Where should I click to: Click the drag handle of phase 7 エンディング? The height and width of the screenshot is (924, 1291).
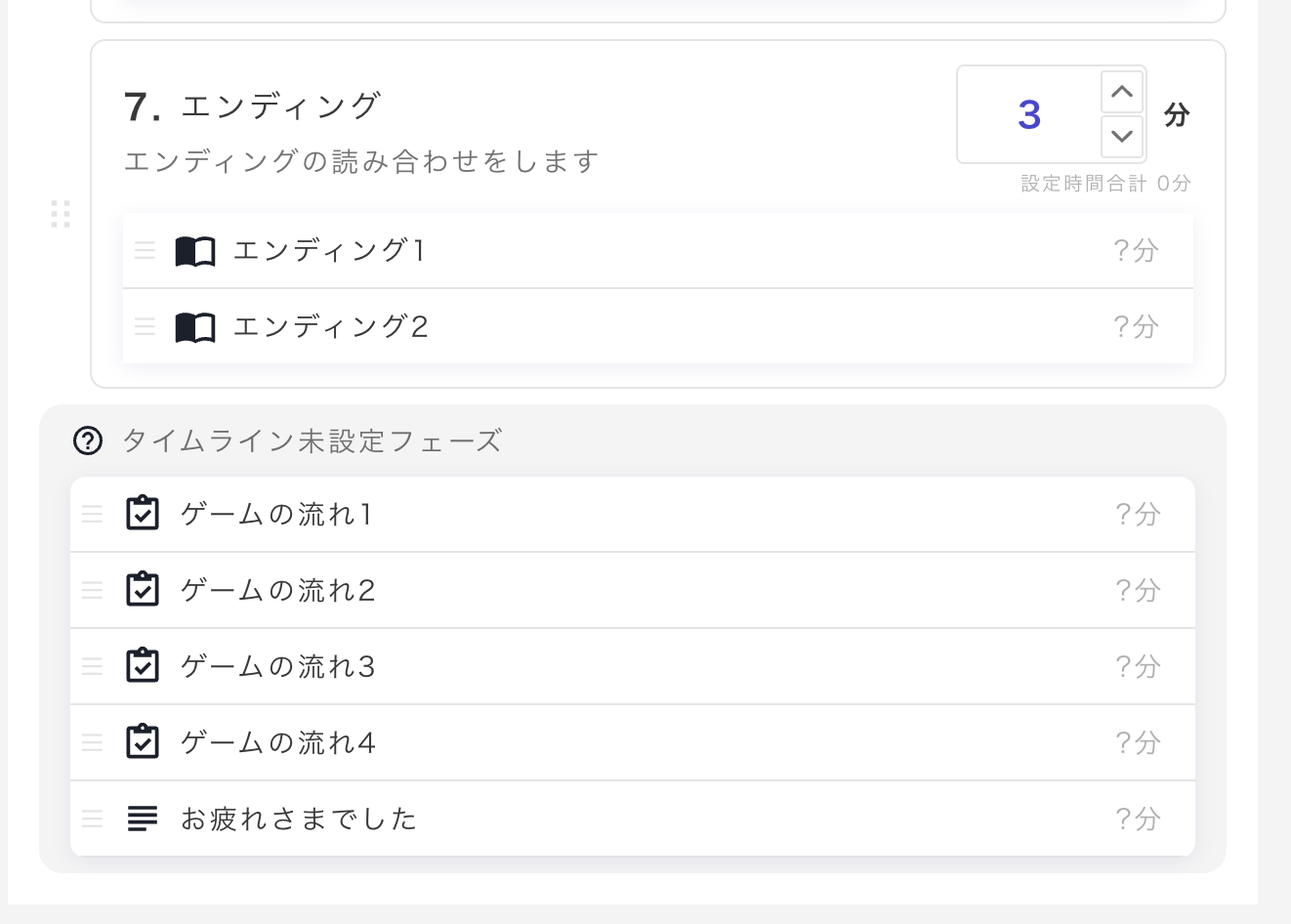point(61,214)
